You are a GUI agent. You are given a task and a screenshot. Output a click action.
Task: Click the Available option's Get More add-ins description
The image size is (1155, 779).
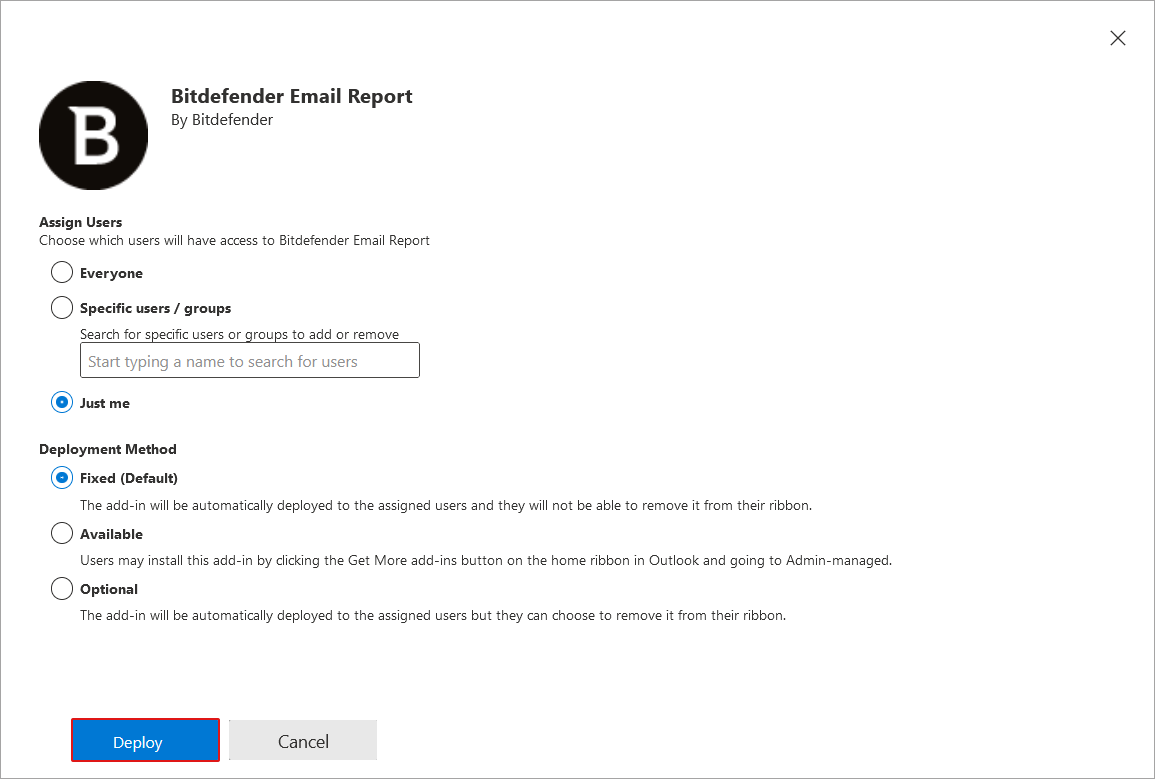click(485, 560)
